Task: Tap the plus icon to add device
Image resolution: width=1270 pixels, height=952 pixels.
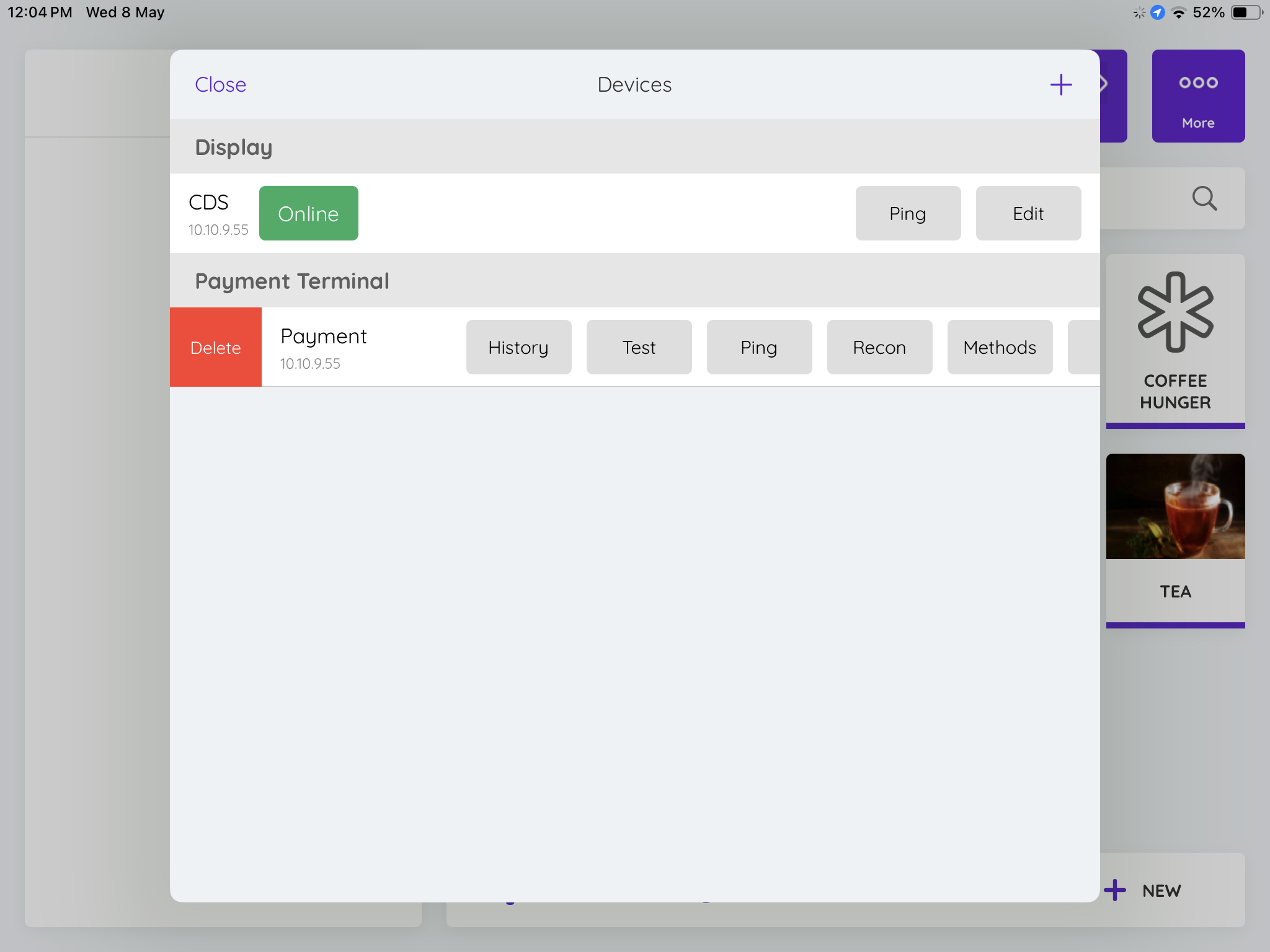Action: tap(1060, 85)
